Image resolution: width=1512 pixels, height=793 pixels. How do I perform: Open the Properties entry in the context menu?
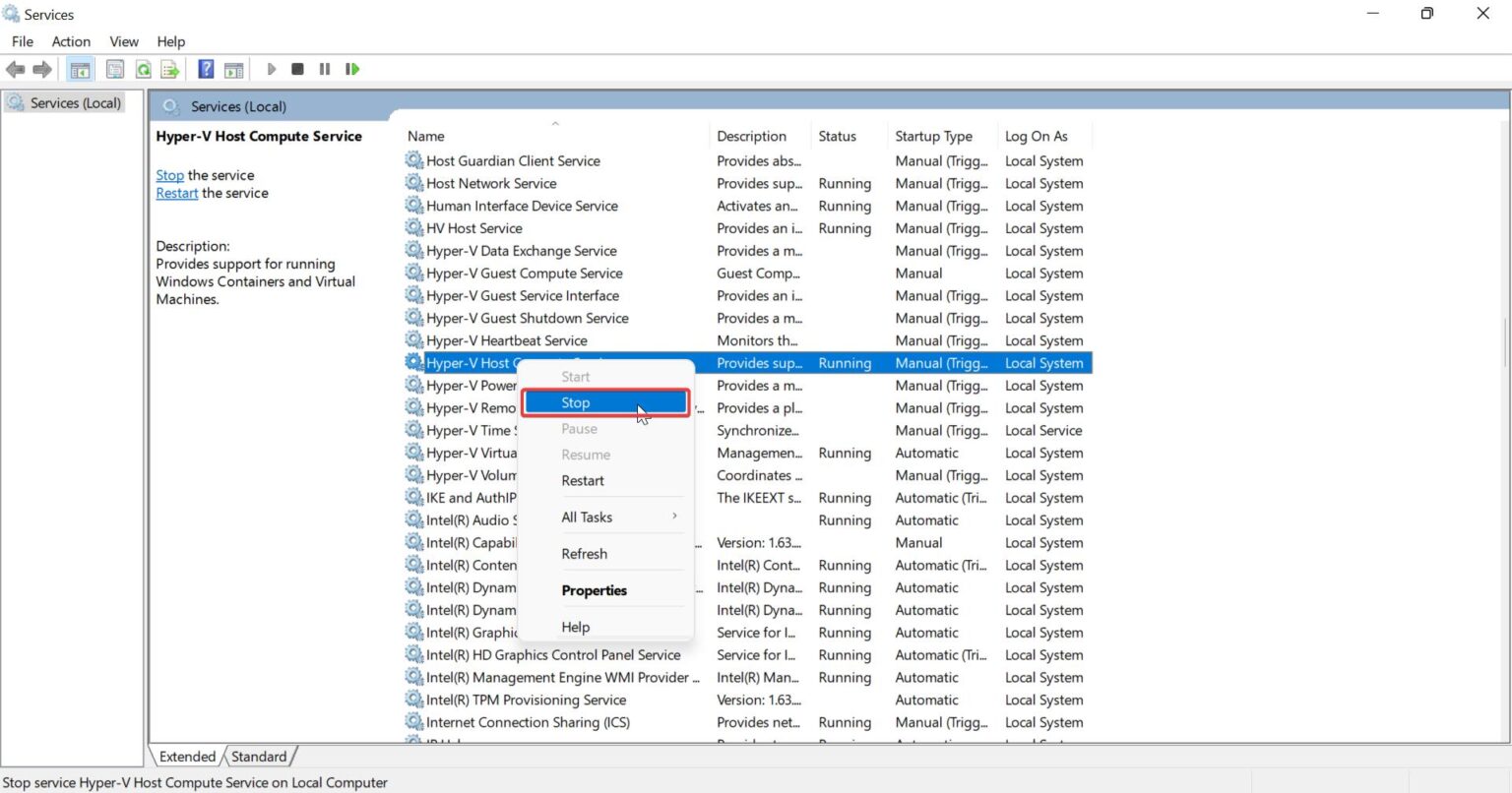pos(594,590)
